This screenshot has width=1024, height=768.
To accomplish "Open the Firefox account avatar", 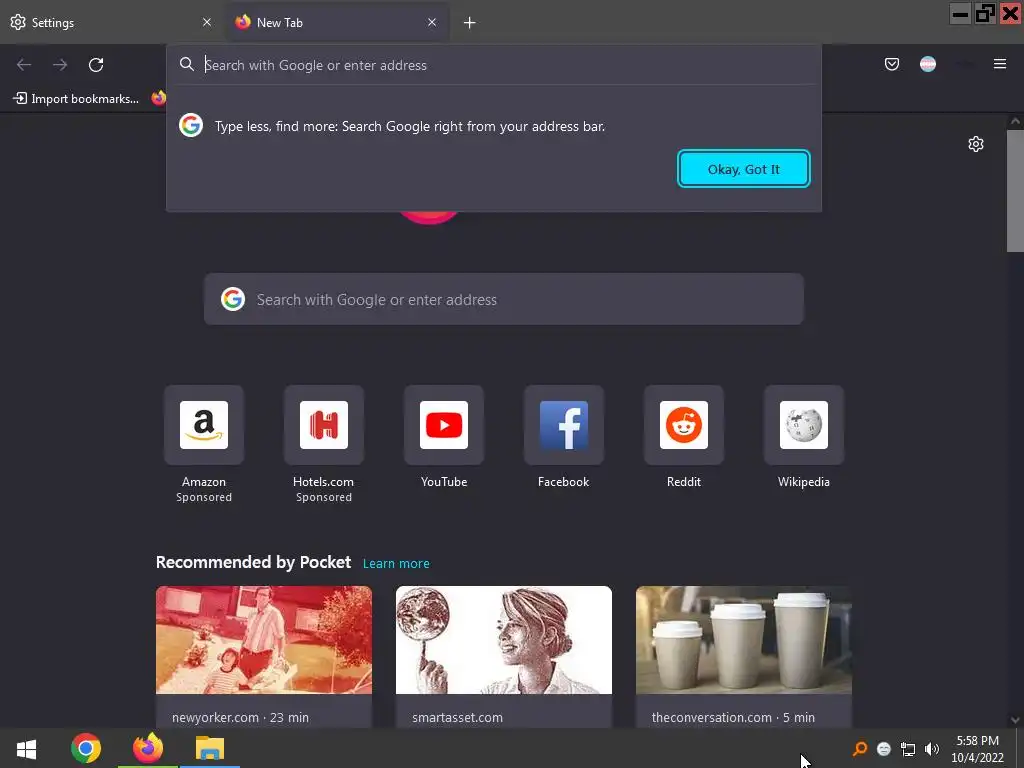I will coord(927,64).
